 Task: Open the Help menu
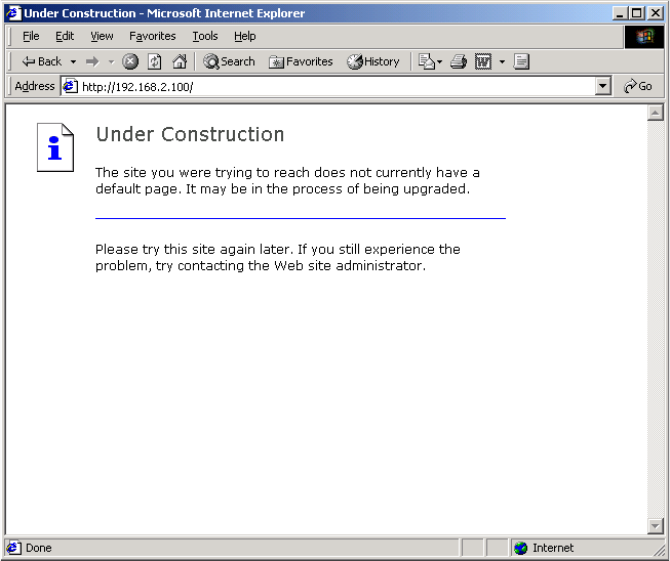(x=245, y=36)
